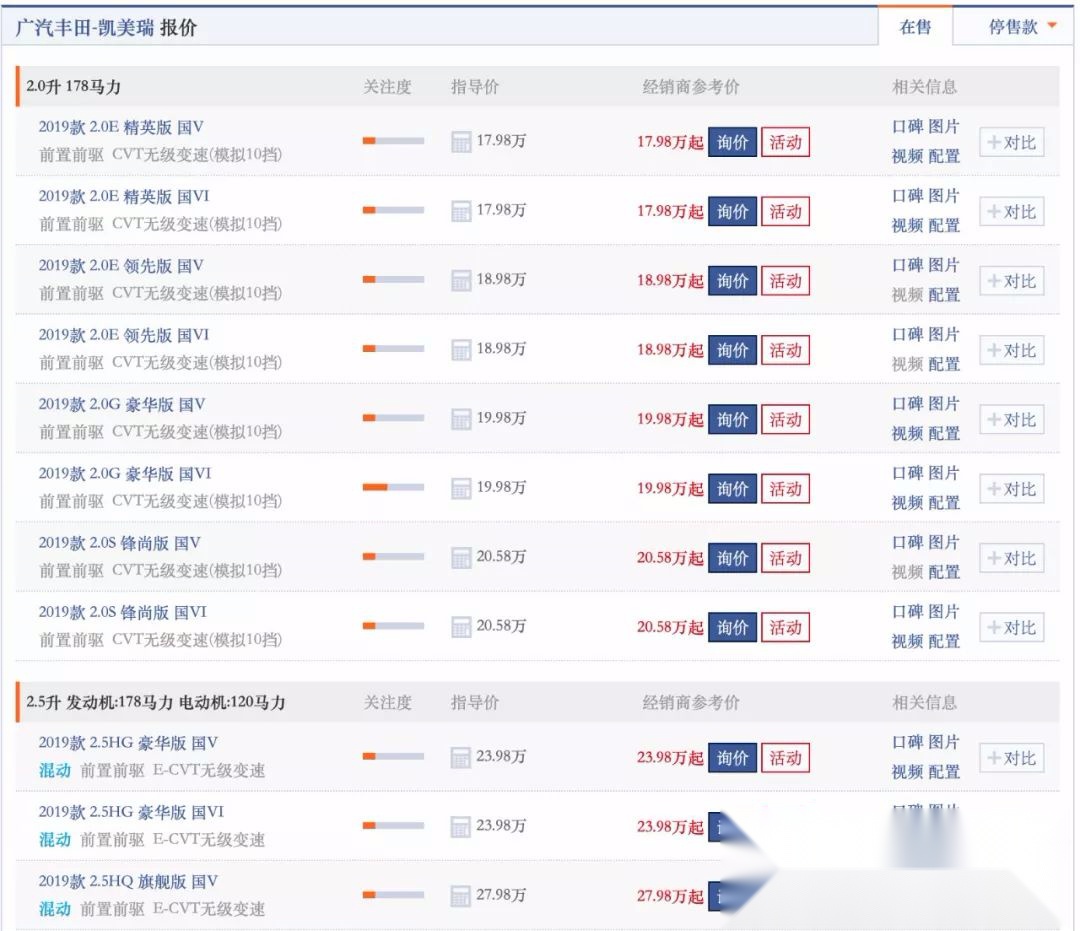Open 视频 for 2.0E 精英版 国V
Viewport: 1080px width, 931px height.
coord(907,156)
